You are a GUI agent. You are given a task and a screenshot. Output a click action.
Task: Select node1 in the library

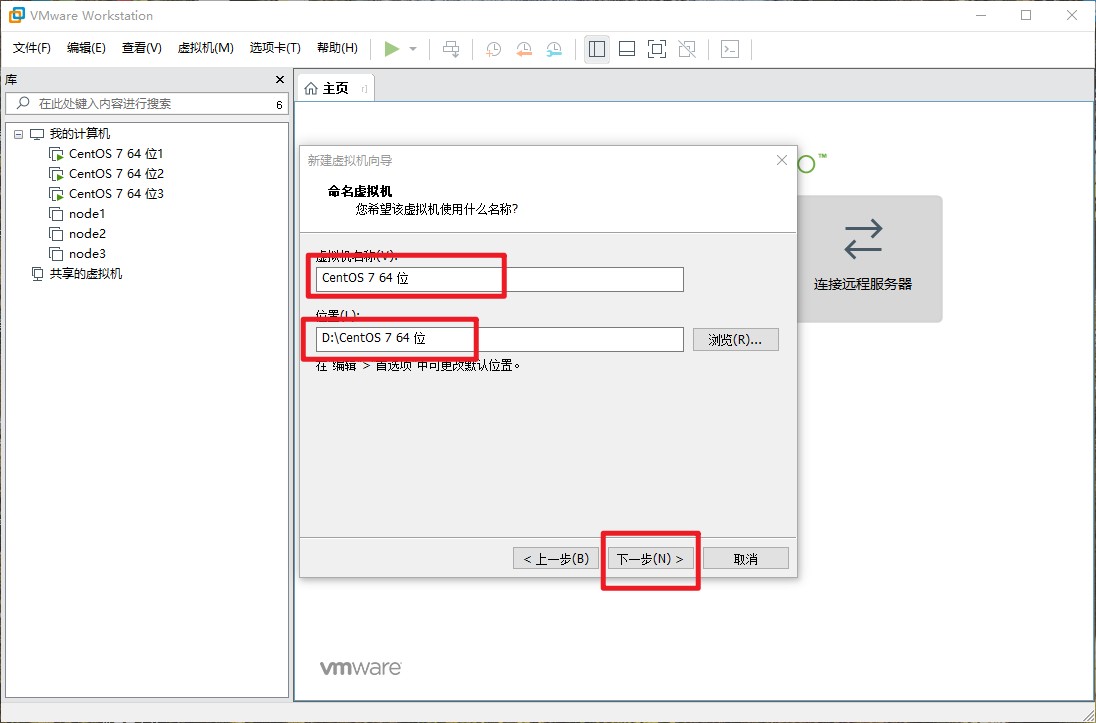click(87, 214)
